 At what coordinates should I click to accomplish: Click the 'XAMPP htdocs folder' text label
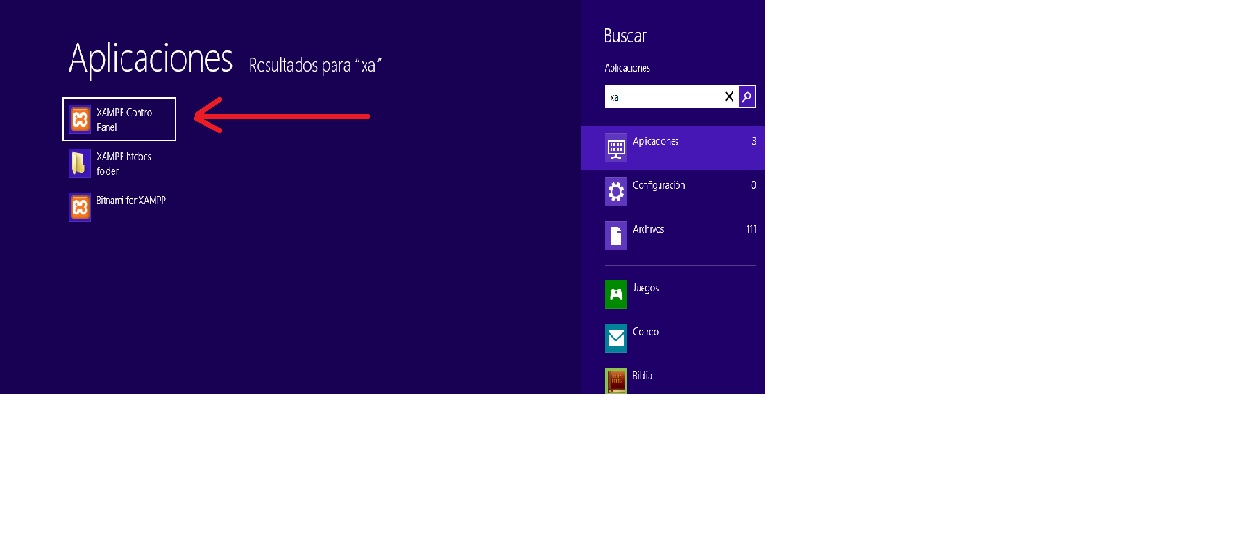pos(124,163)
